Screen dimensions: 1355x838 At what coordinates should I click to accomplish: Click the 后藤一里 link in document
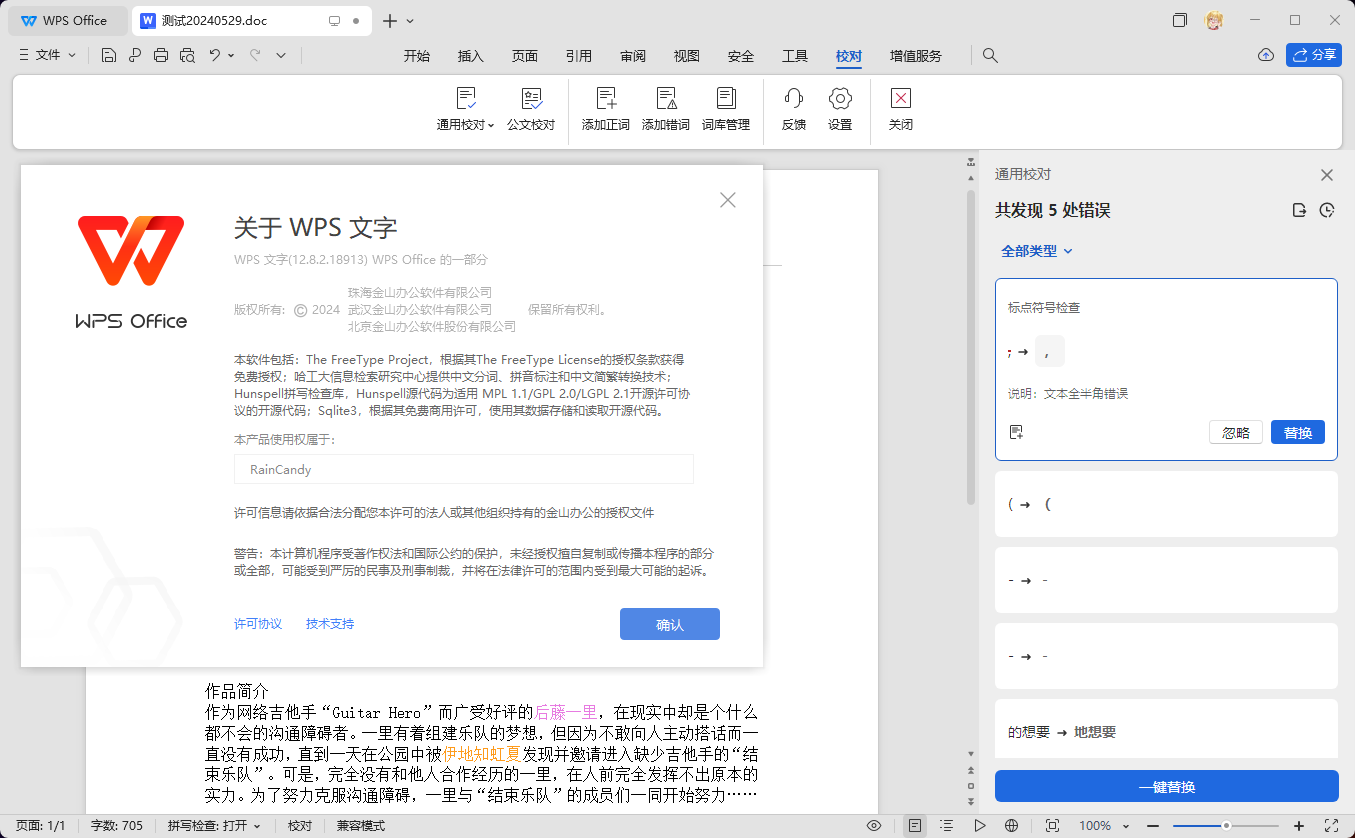tap(566, 712)
